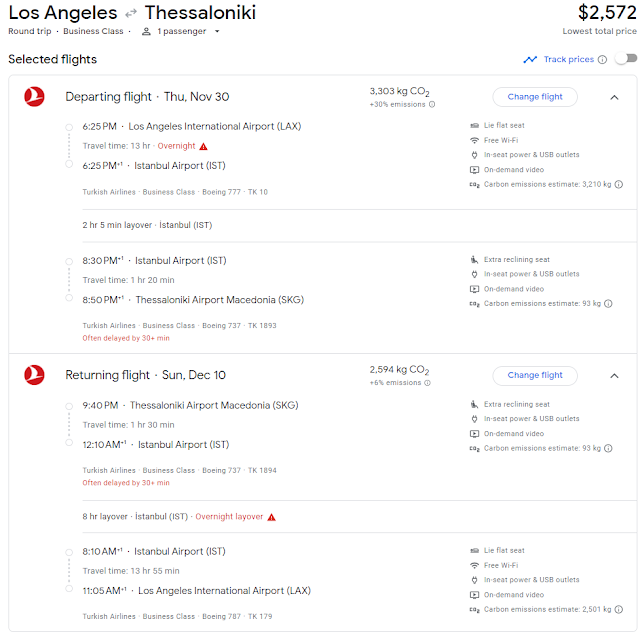Collapse the departing flight details

point(614,98)
